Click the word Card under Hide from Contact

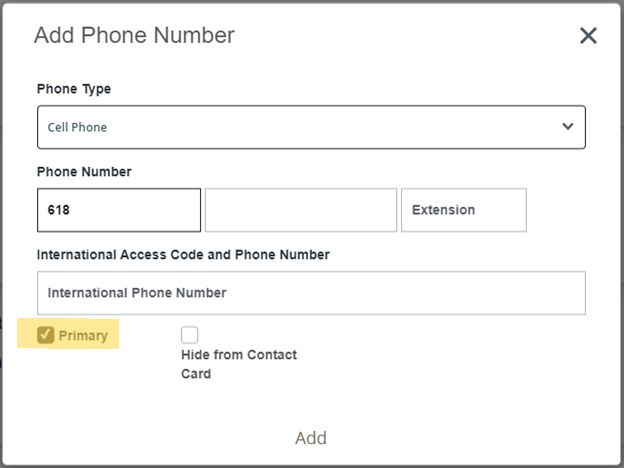(x=196, y=374)
